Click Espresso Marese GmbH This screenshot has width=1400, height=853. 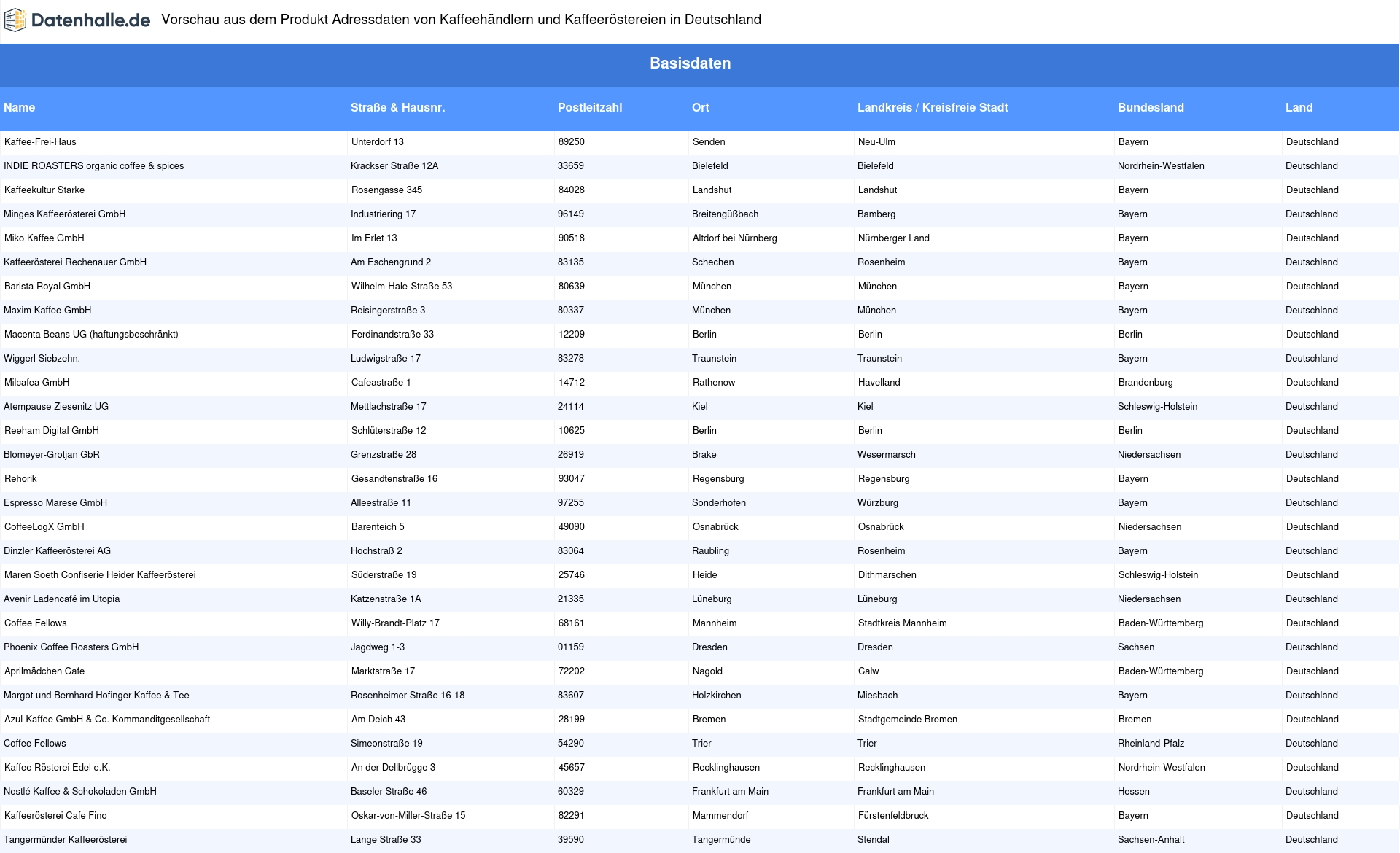pos(55,503)
